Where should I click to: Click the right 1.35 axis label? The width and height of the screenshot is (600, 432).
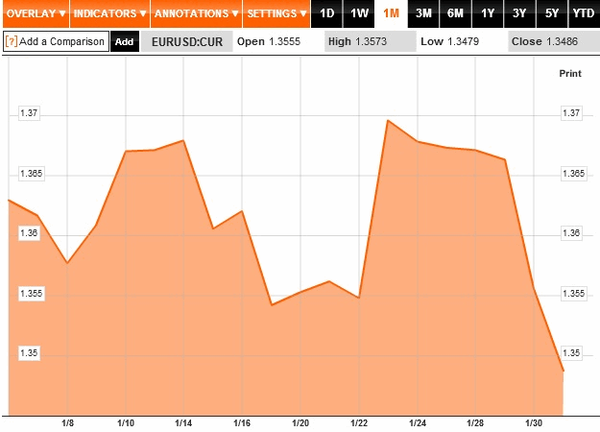pos(571,353)
